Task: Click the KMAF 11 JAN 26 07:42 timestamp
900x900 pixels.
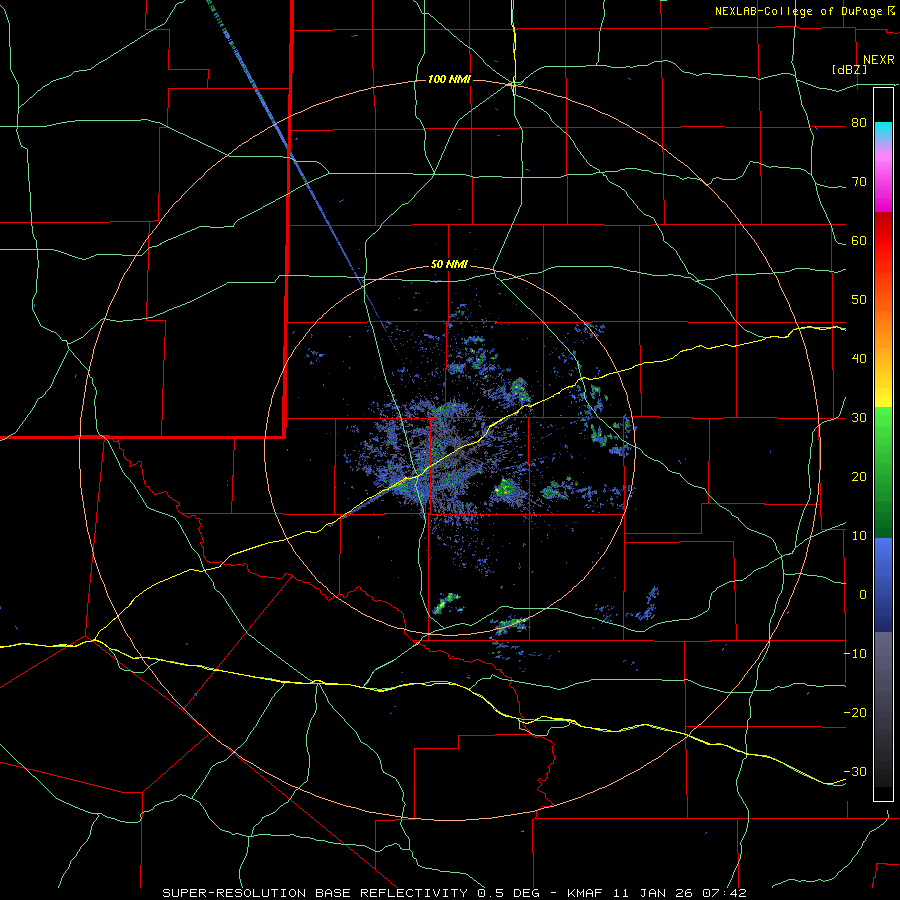Action: [657, 893]
